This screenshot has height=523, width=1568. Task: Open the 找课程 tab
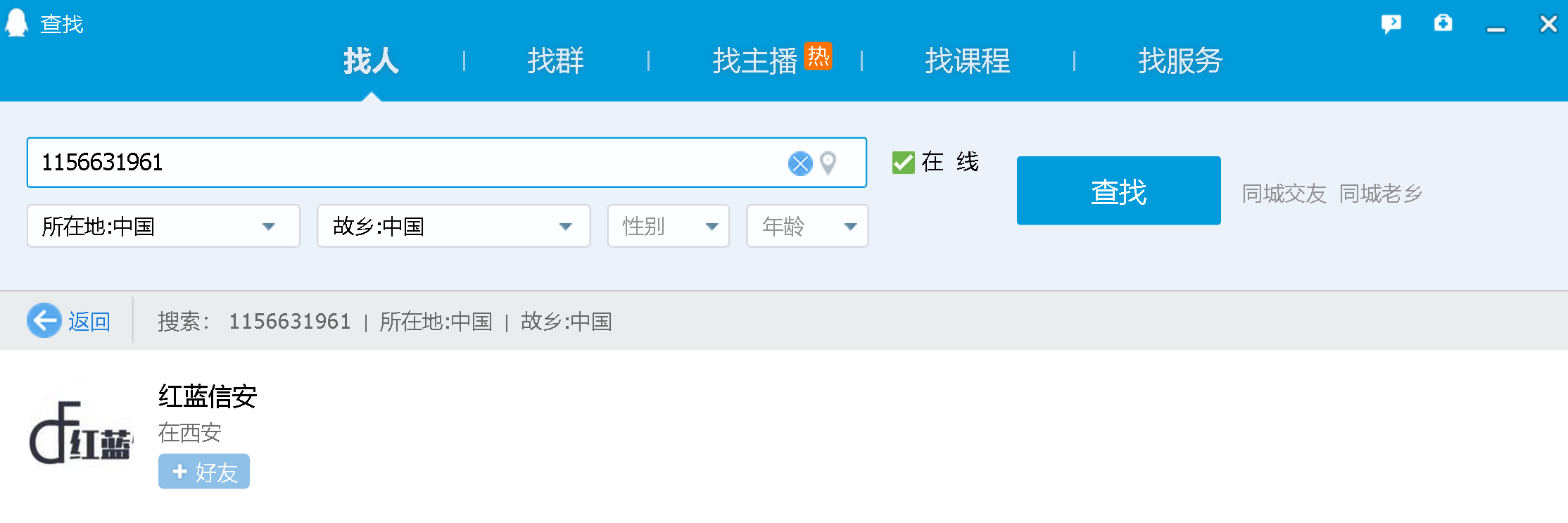click(967, 61)
